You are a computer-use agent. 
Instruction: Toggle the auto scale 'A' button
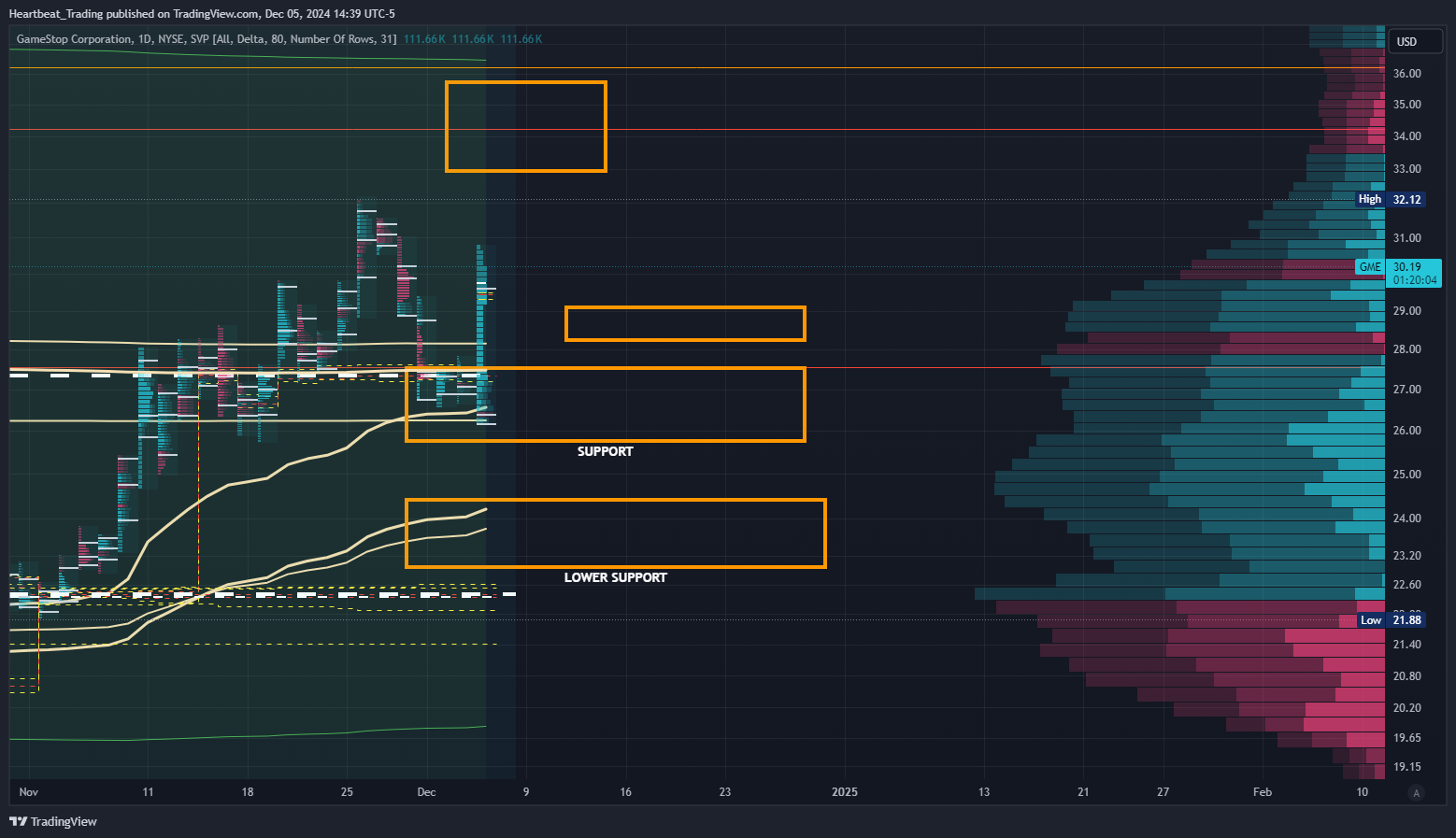point(1417,793)
